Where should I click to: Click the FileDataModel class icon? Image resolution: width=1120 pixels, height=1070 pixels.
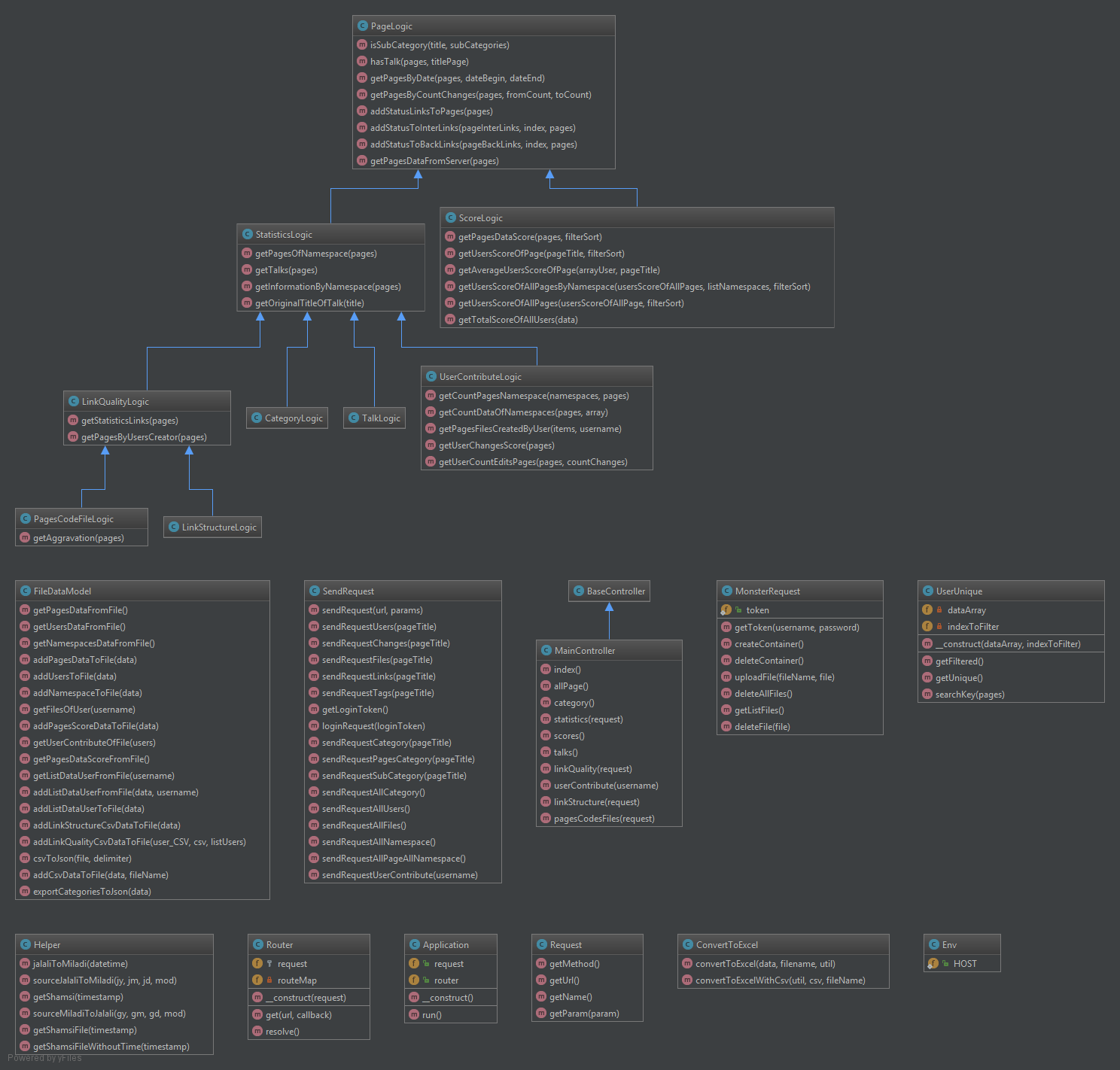point(26,591)
